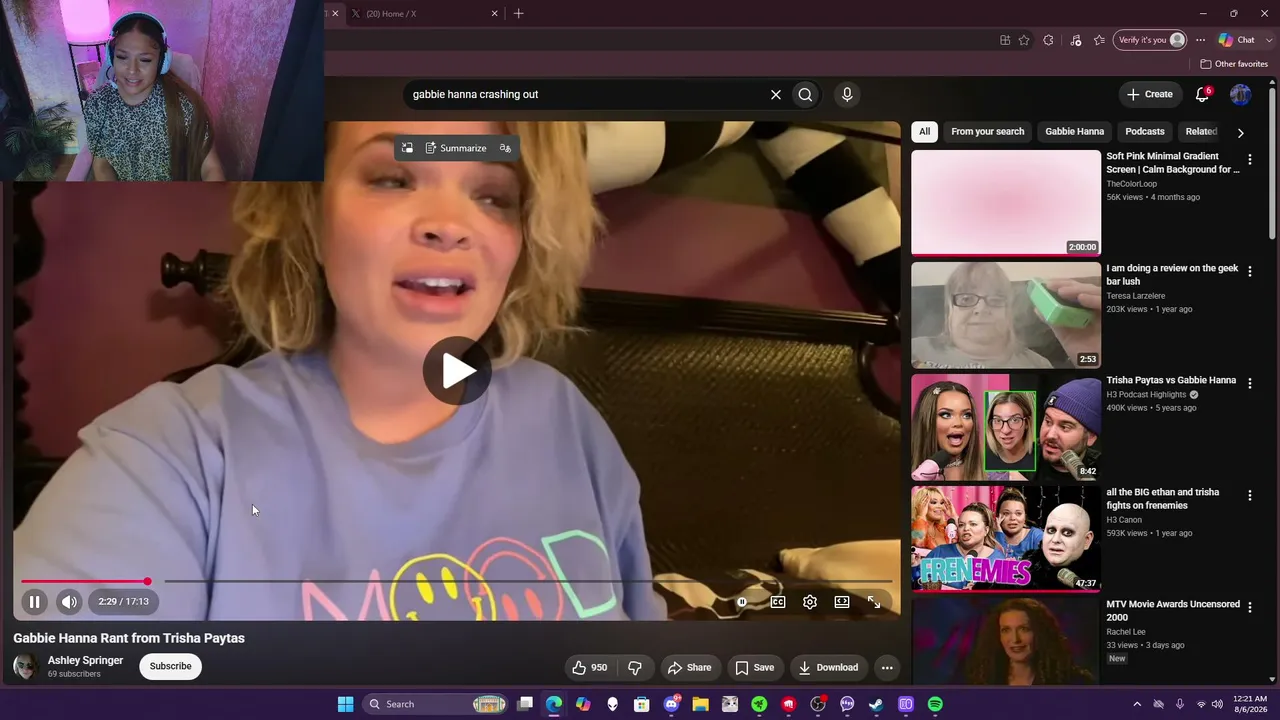Pause the video with the pause button
Viewport: 1280px width, 720px height.
[x=34, y=602]
